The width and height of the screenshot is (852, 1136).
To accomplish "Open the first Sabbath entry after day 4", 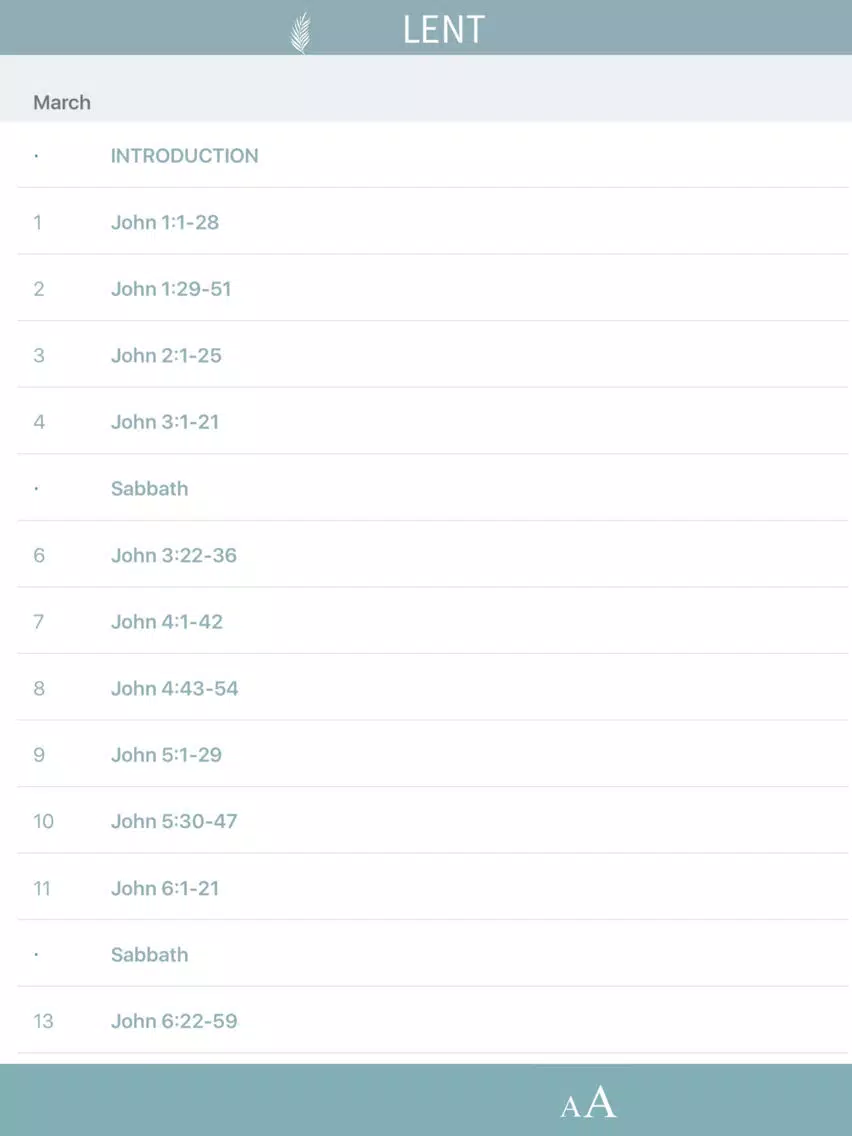I will coord(433,488).
